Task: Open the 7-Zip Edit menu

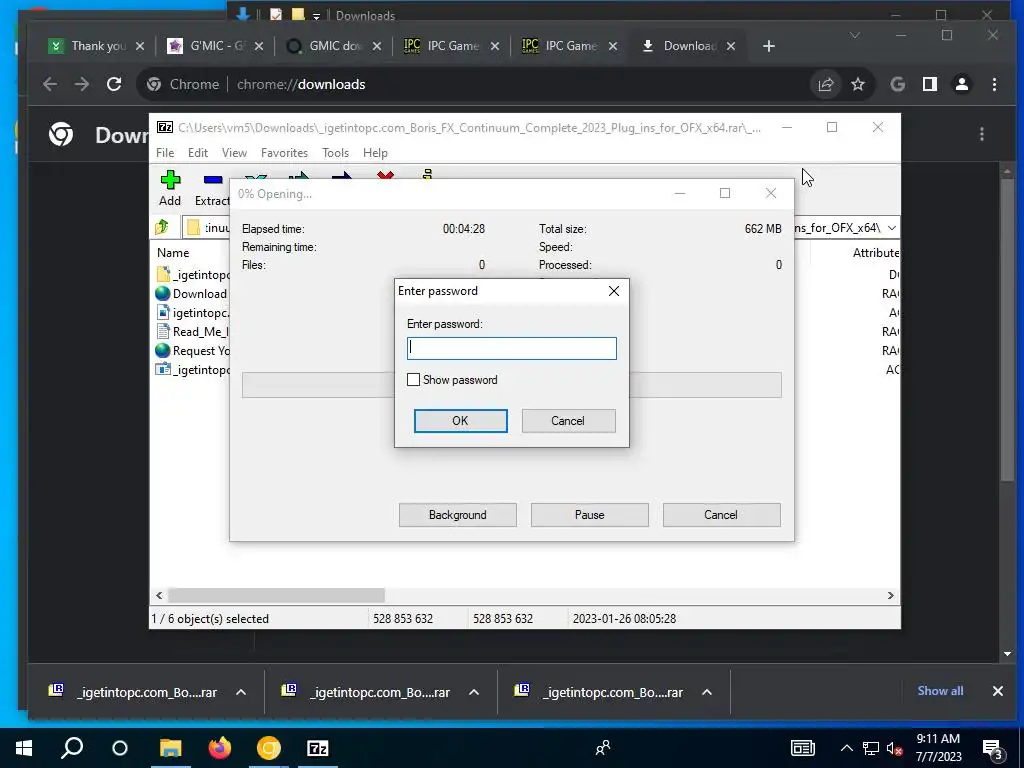Action: point(198,152)
